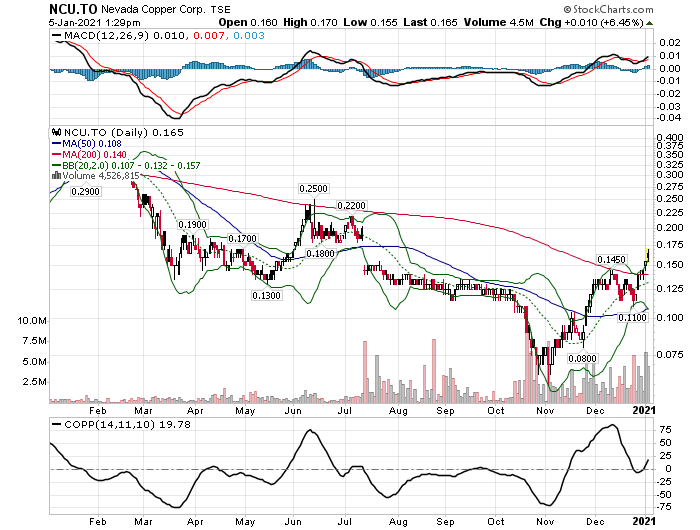Click the yellow latest candlestick in January 2021
The image size is (700, 530).
point(648,255)
